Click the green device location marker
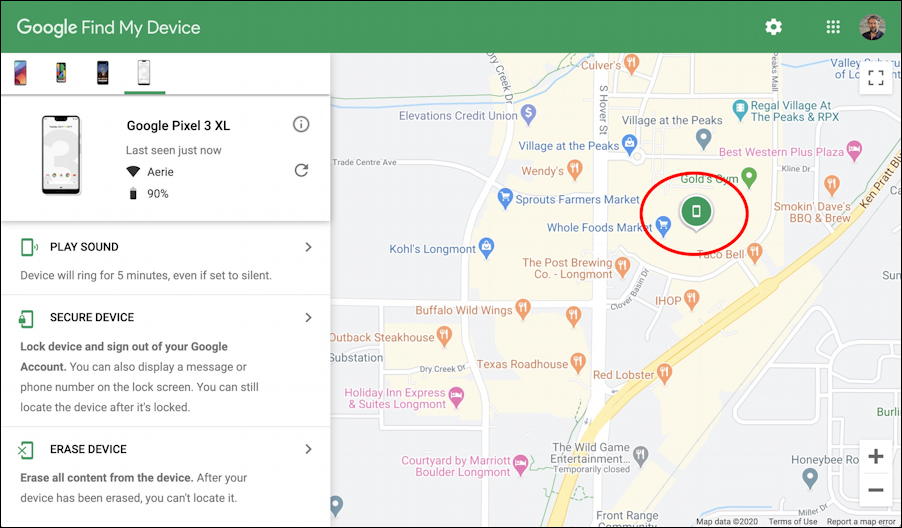Viewport: 902px width, 528px height. (696, 213)
